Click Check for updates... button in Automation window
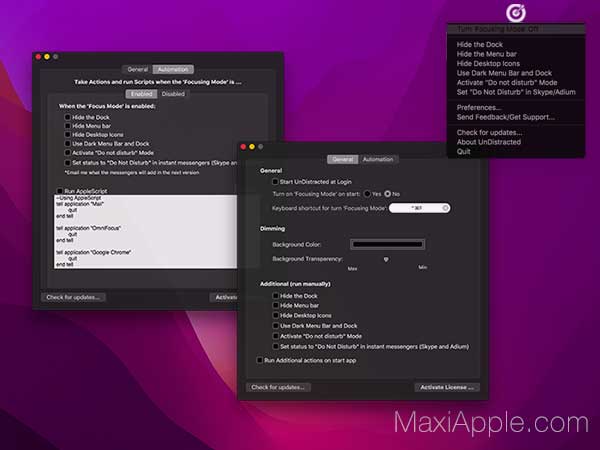 (x=73, y=297)
